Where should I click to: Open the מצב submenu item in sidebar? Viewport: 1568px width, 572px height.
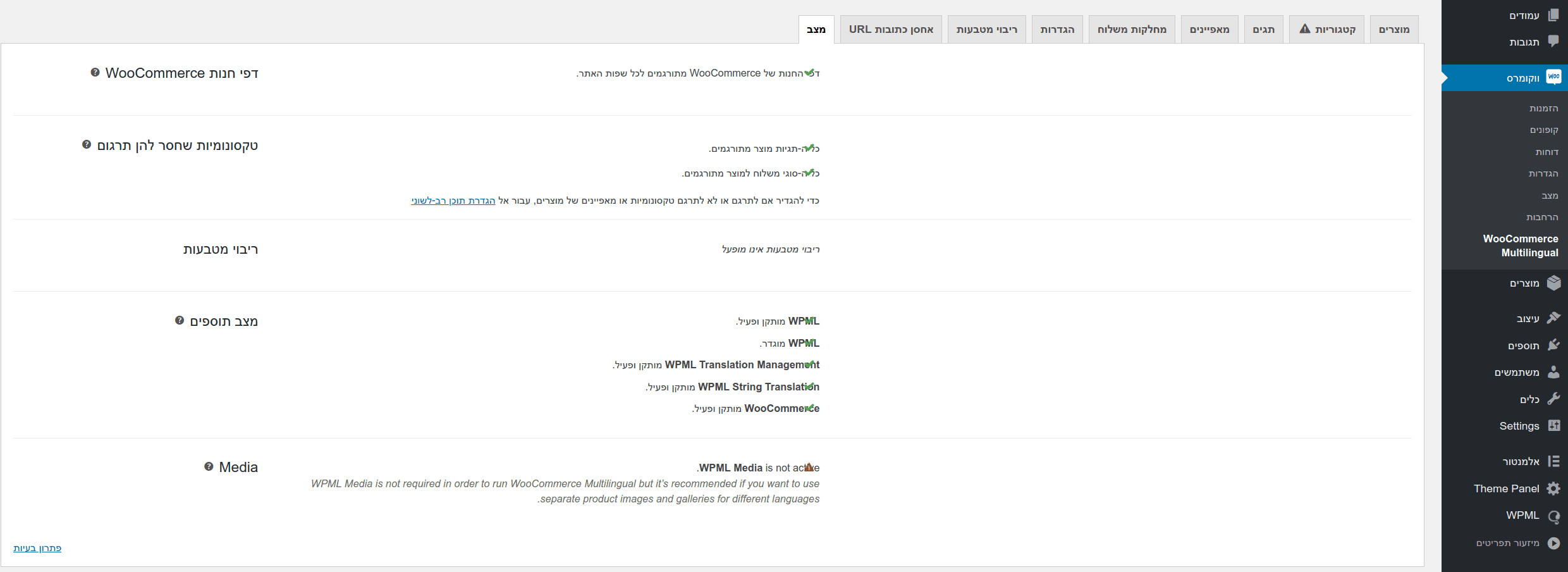click(x=1550, y=196)
